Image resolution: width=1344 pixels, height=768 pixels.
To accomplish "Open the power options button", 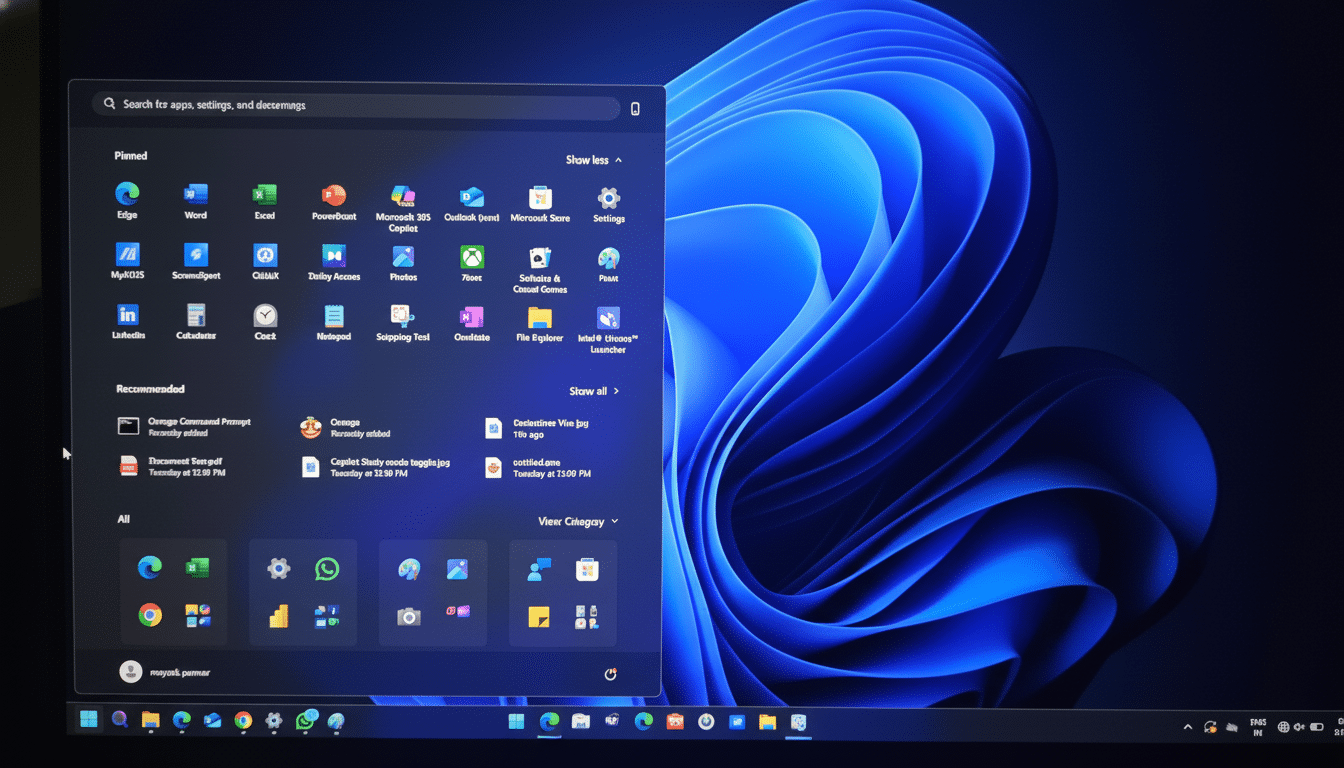I will click(610, 673).
